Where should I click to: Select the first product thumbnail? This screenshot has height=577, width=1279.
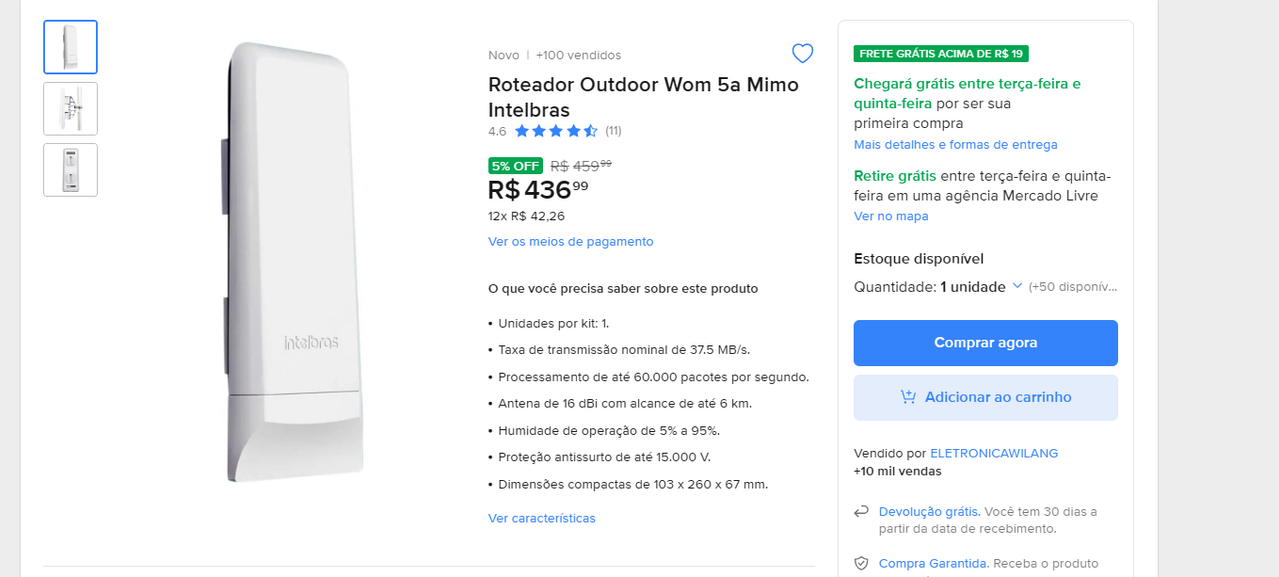(70, 47)
